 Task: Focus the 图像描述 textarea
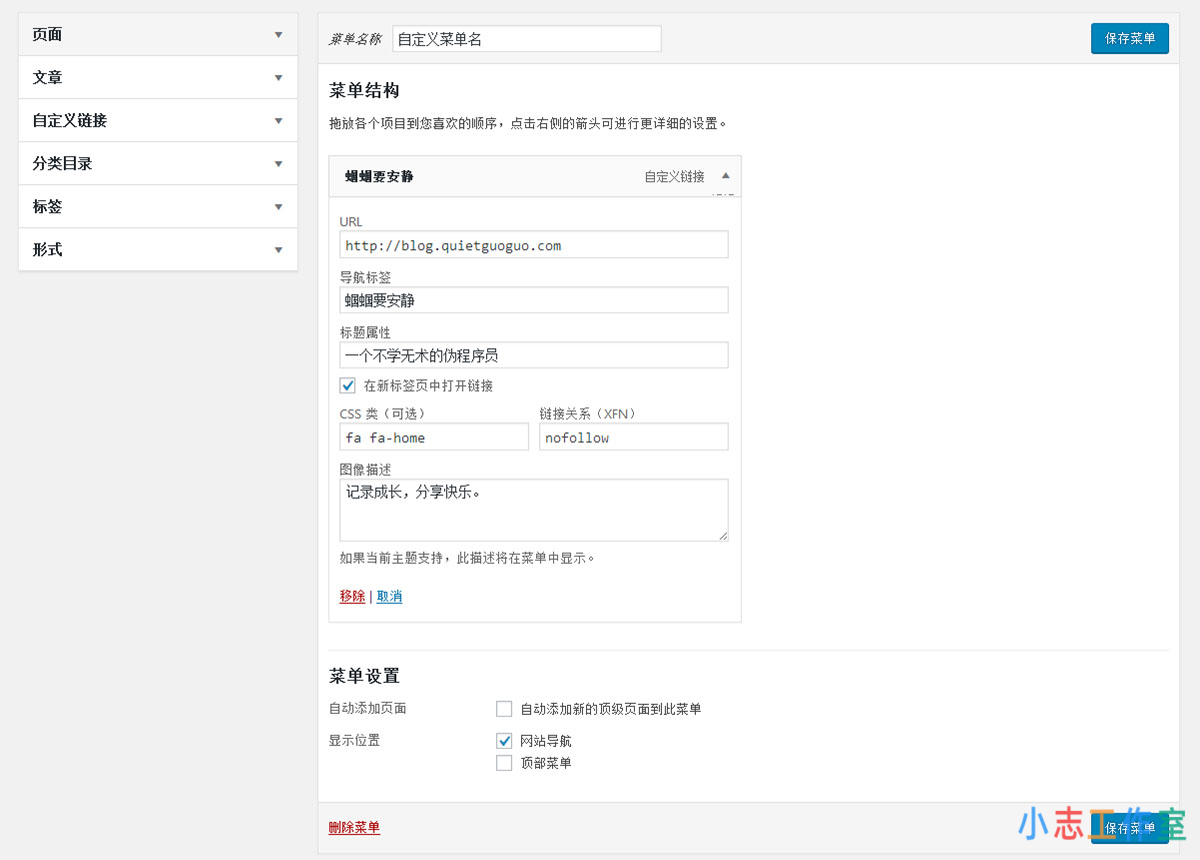(x=534, y=510)
